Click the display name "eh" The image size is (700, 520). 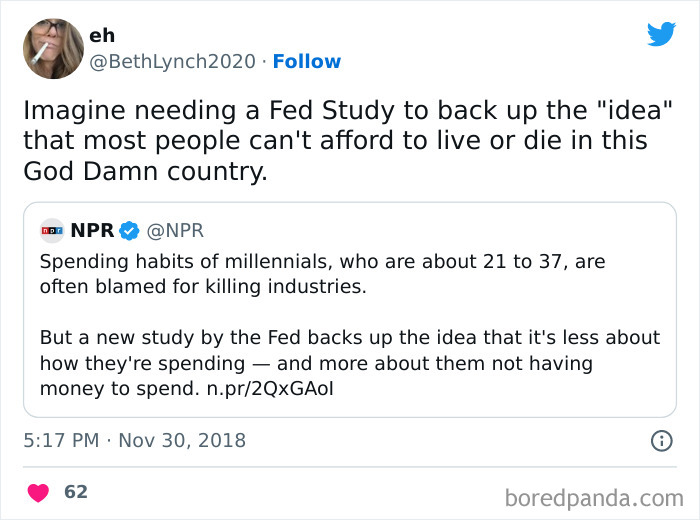[x=102, y=36]
